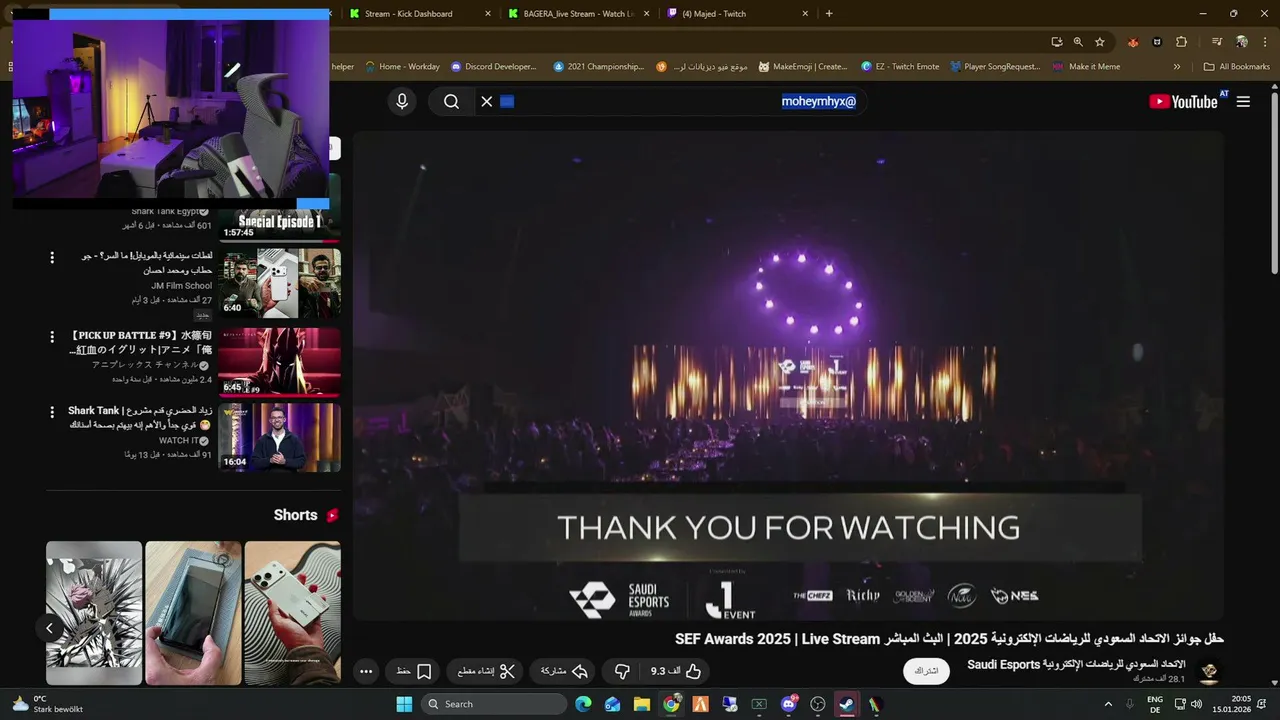Open the 2021 Championship bookmark
Image resolution: width=1280 pixels, height=720 pixels.
pos(598,67)
